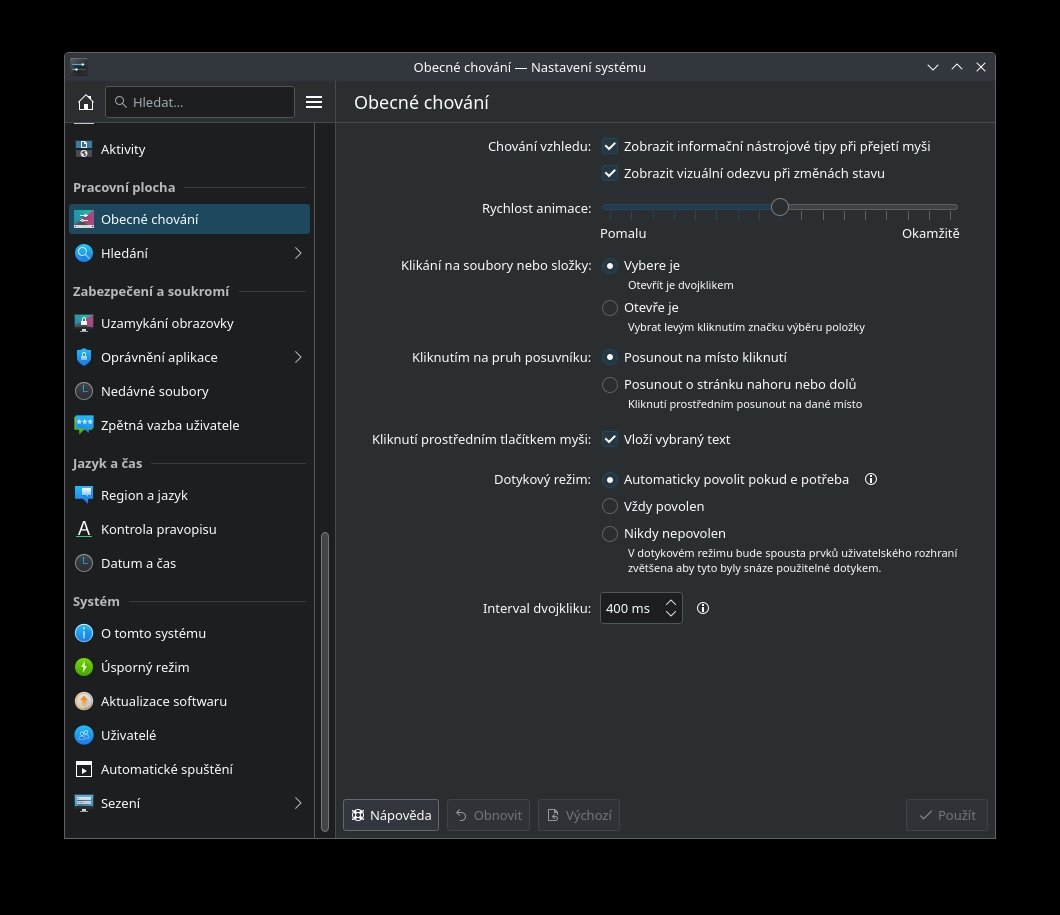
Task: Go to Datum a čas section
Action: click(138, 563)
